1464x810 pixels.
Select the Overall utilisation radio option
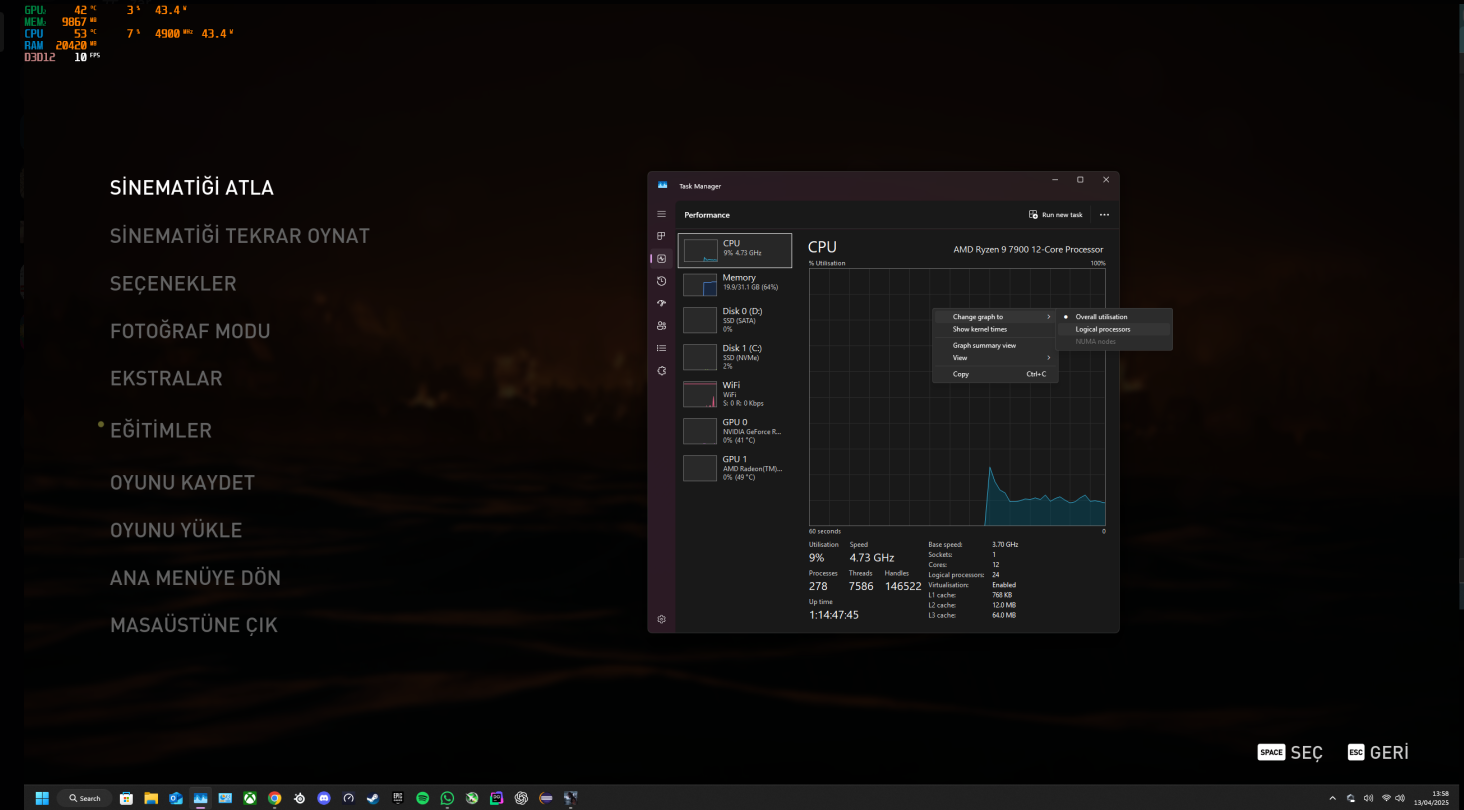tap(1101, 317)
